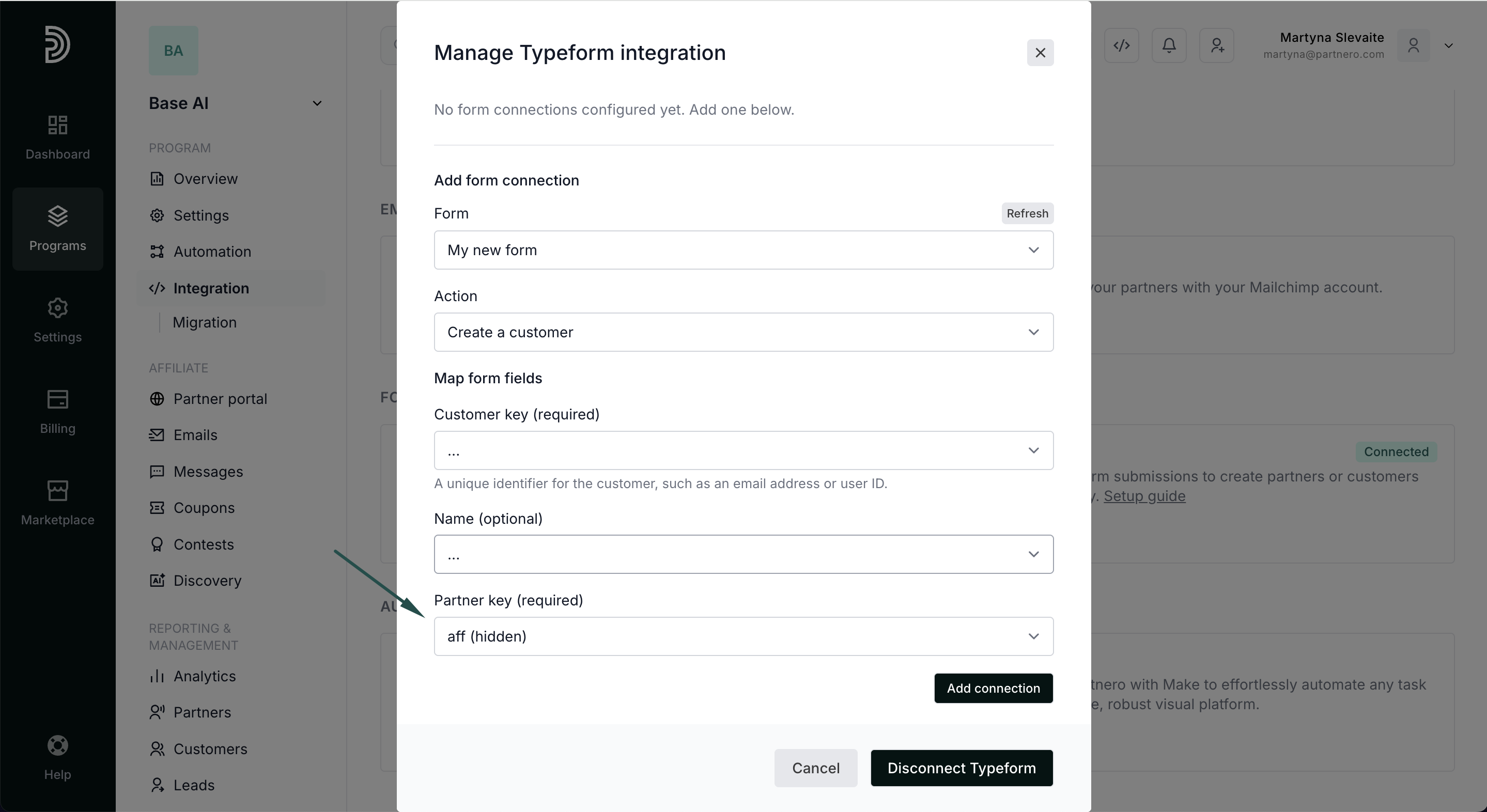Click the add user icon in header
Screen dimensions: 1487x812
(x=1216, y=45)
